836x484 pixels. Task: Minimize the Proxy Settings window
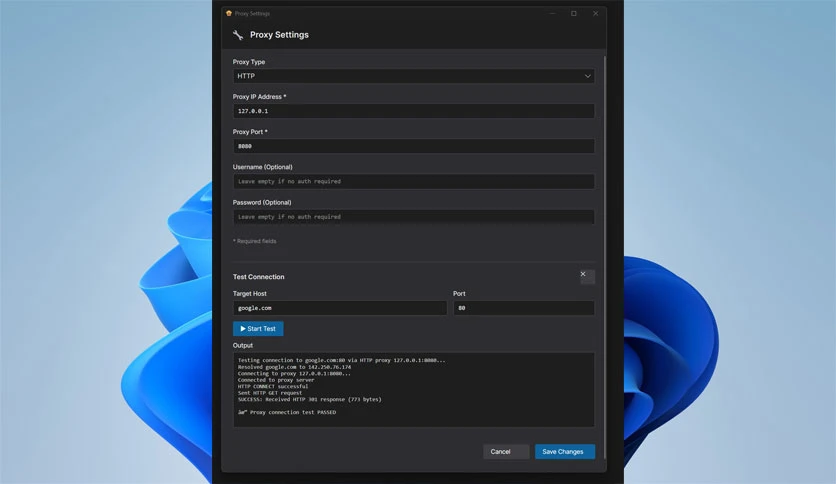(552, 13)
